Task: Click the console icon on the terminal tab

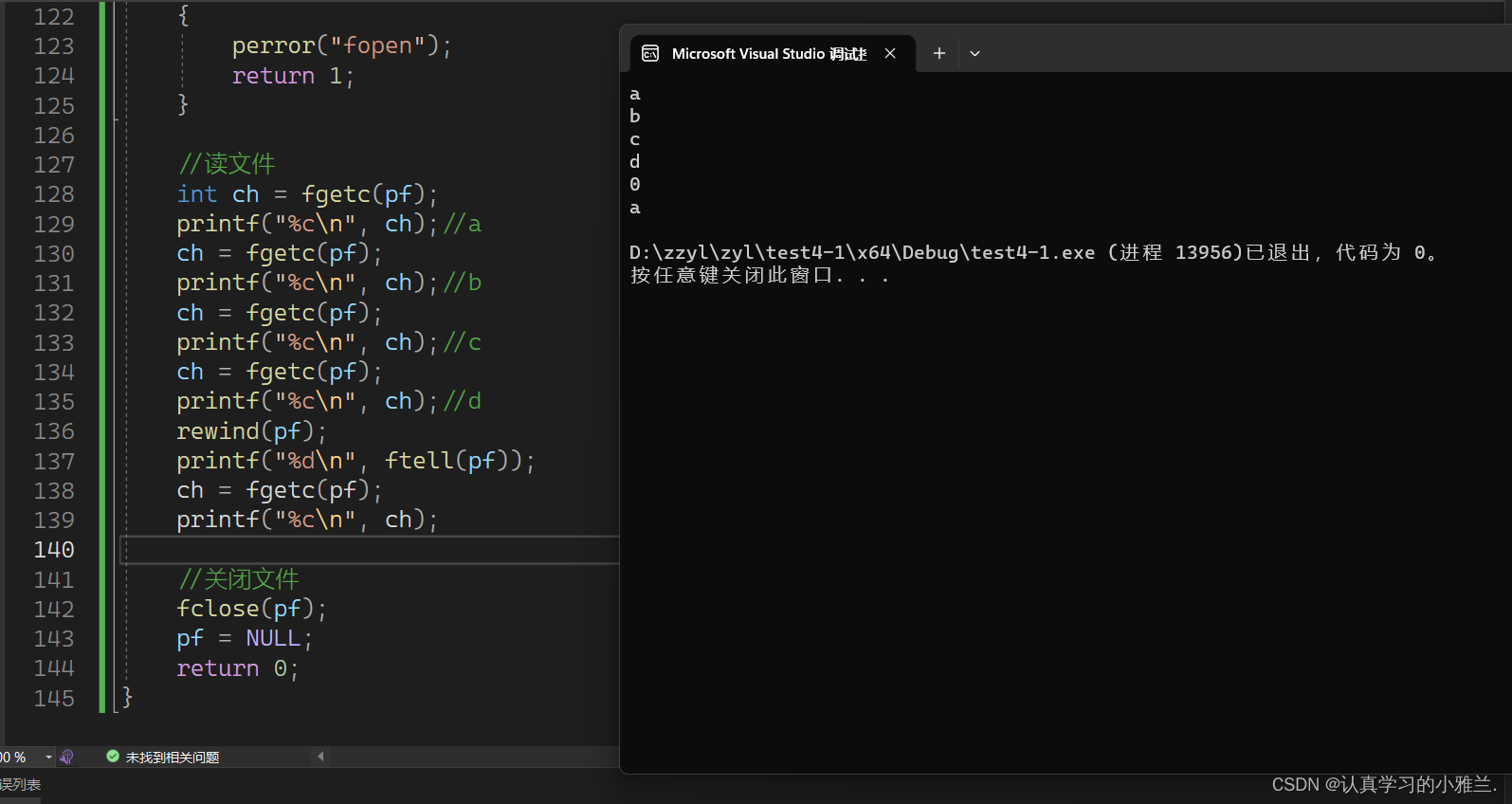Action: tap(650, 54)
